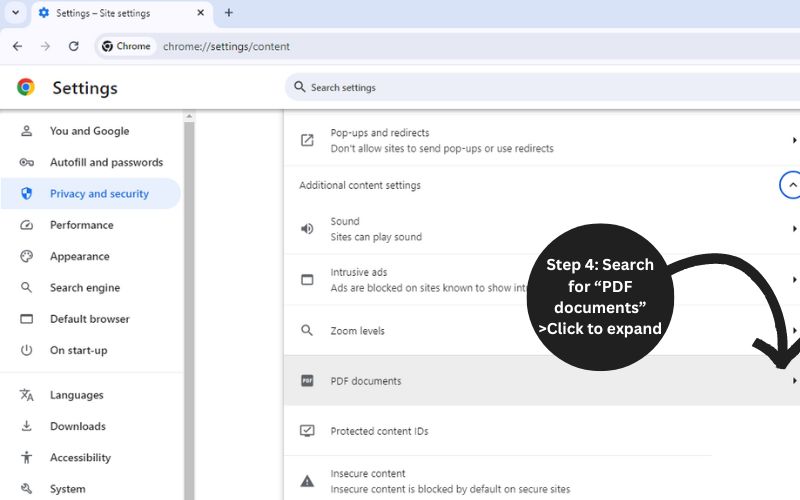Reload the current page
The height and width of the screenshot is (500, 800).
[73, 46]
